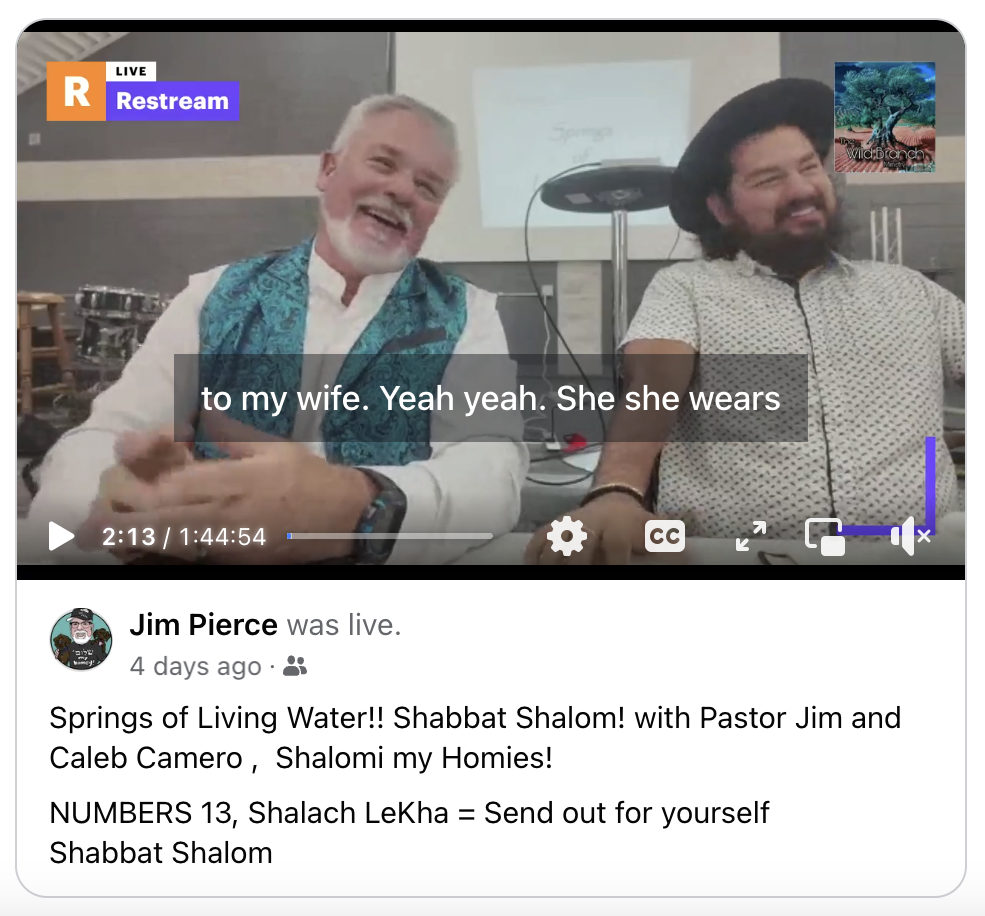Play the video with the play button
985x916 pixels.
[61, 537]
